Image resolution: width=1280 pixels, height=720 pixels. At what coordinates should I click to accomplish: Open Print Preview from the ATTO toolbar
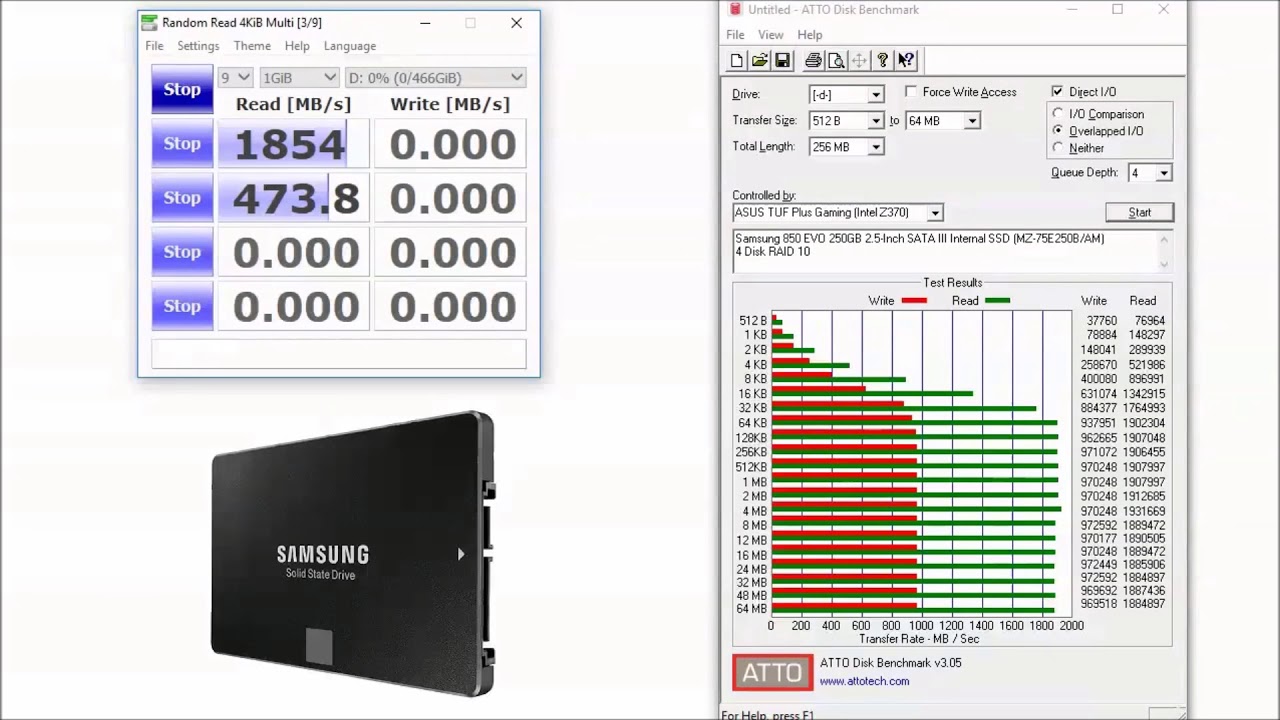(836, 61)
